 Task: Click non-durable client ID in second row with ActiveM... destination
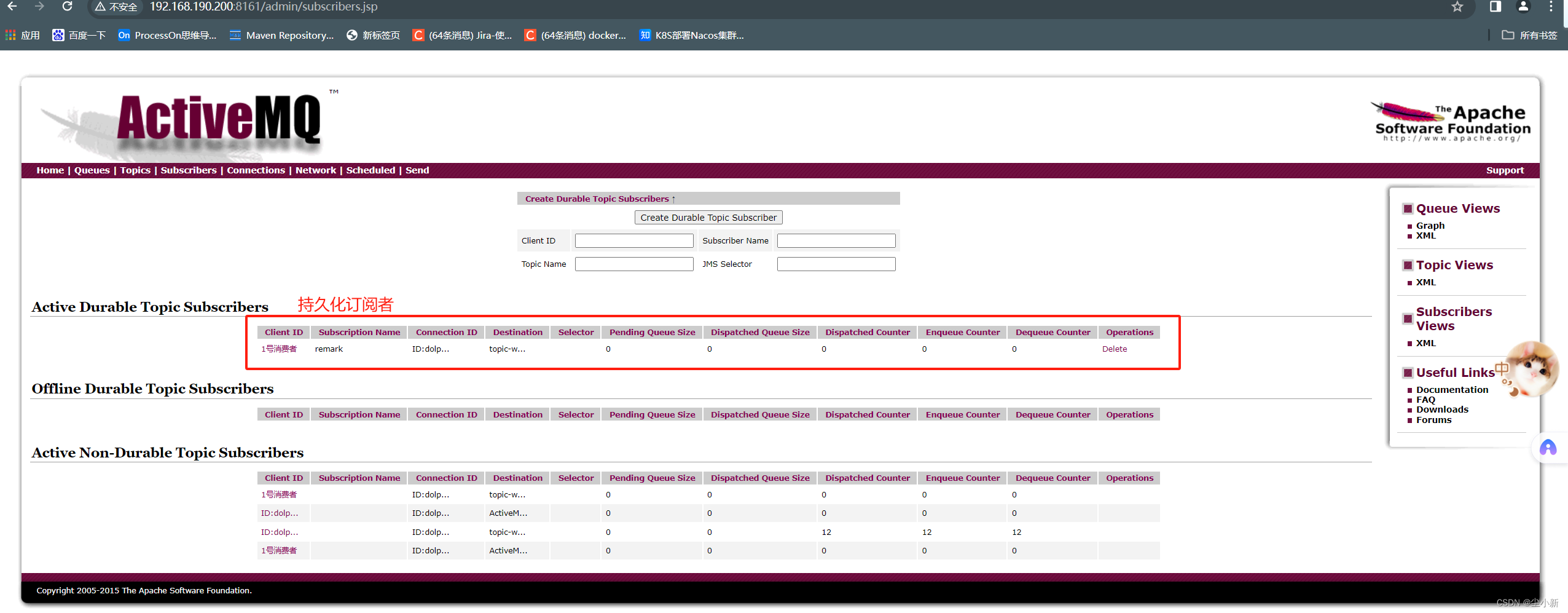click(x=280, y=513)
